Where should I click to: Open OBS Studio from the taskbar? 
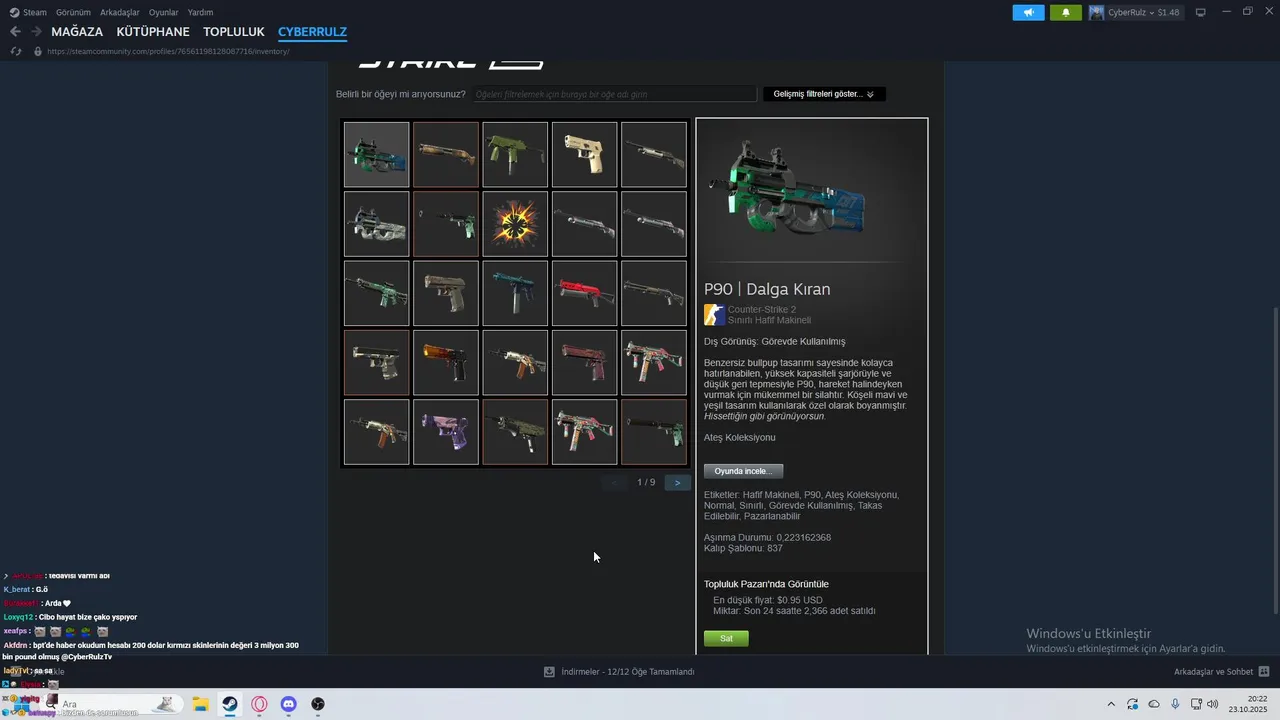click(x=318, y=704)
